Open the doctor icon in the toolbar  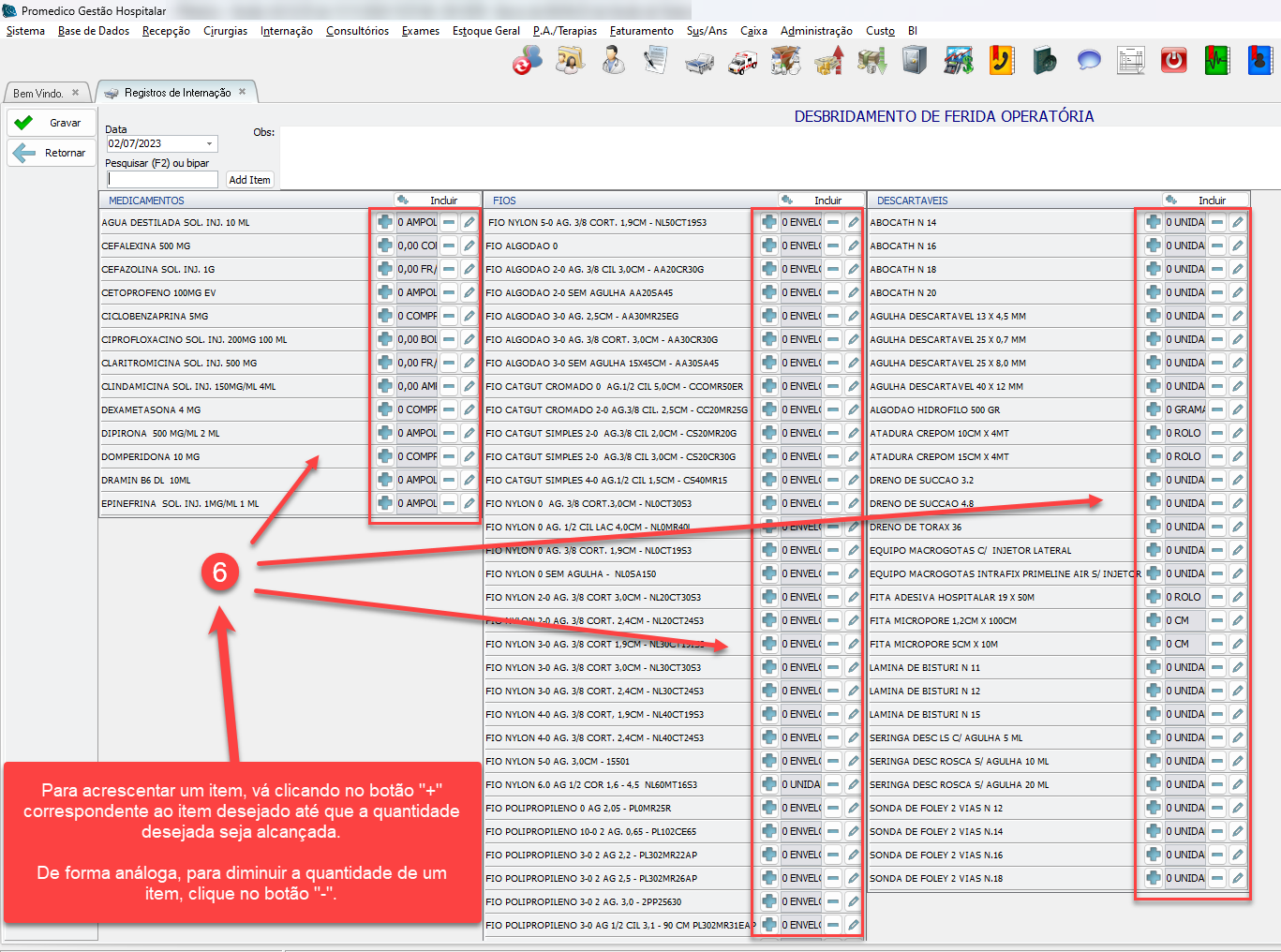click(x=614, y=62)
